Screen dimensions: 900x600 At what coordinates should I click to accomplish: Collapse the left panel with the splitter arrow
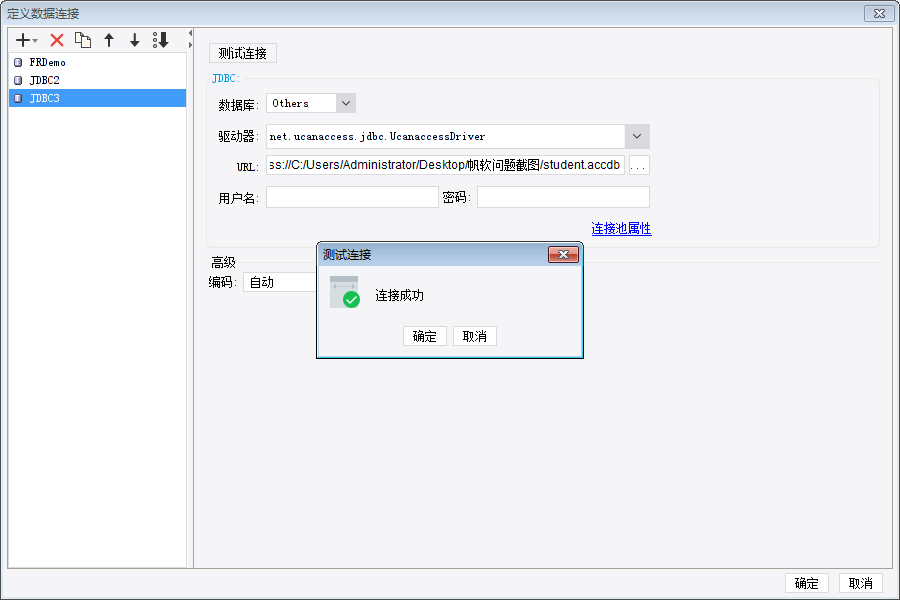pos(190,33)
